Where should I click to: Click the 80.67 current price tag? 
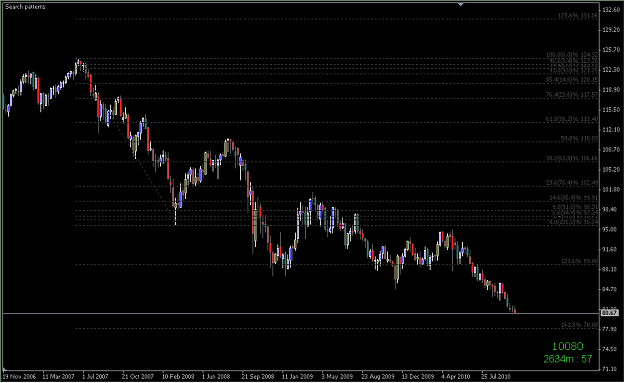tap(609, 313)
